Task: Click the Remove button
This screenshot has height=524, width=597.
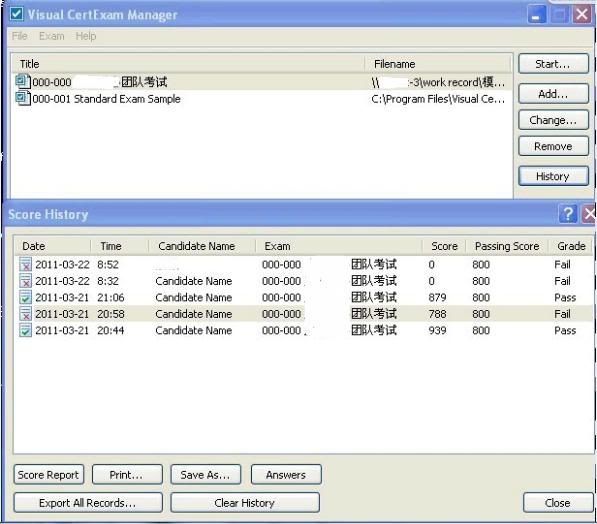Action: pyautogui.click(x=553, y=146)
